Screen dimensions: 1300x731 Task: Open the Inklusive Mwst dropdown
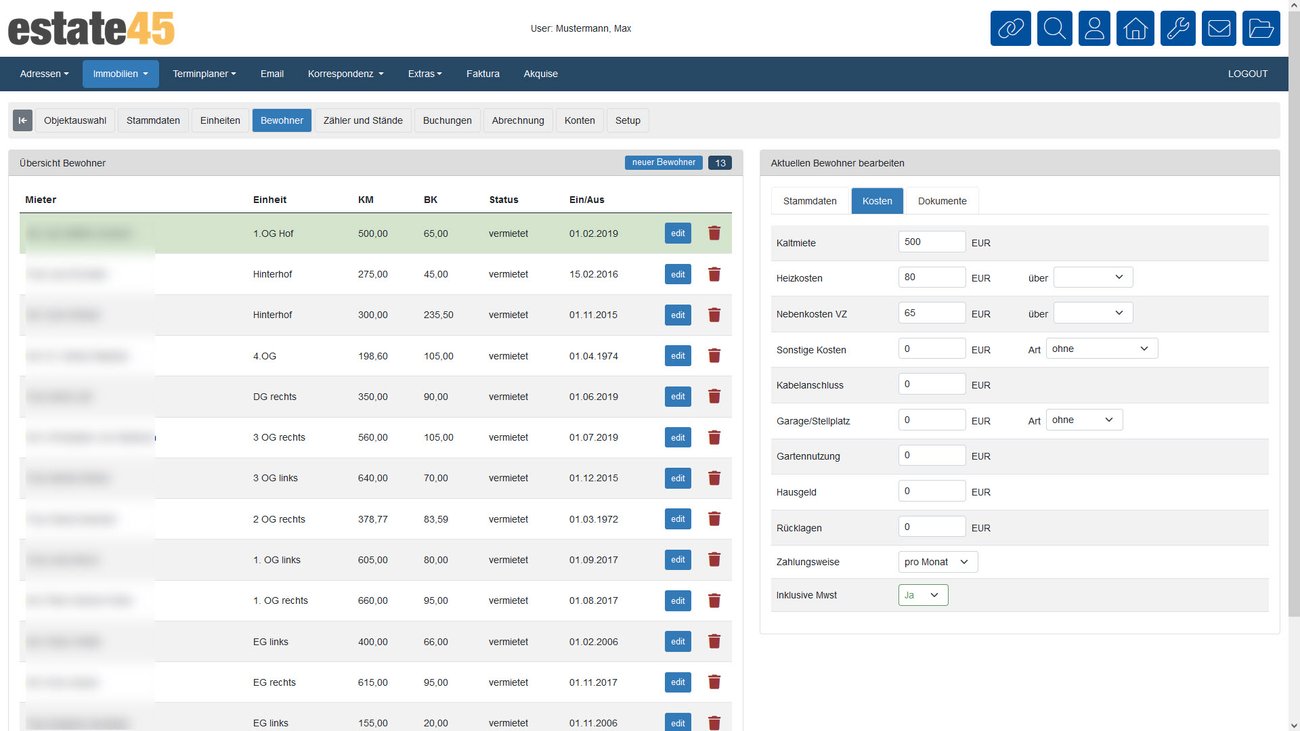point(923,595)
